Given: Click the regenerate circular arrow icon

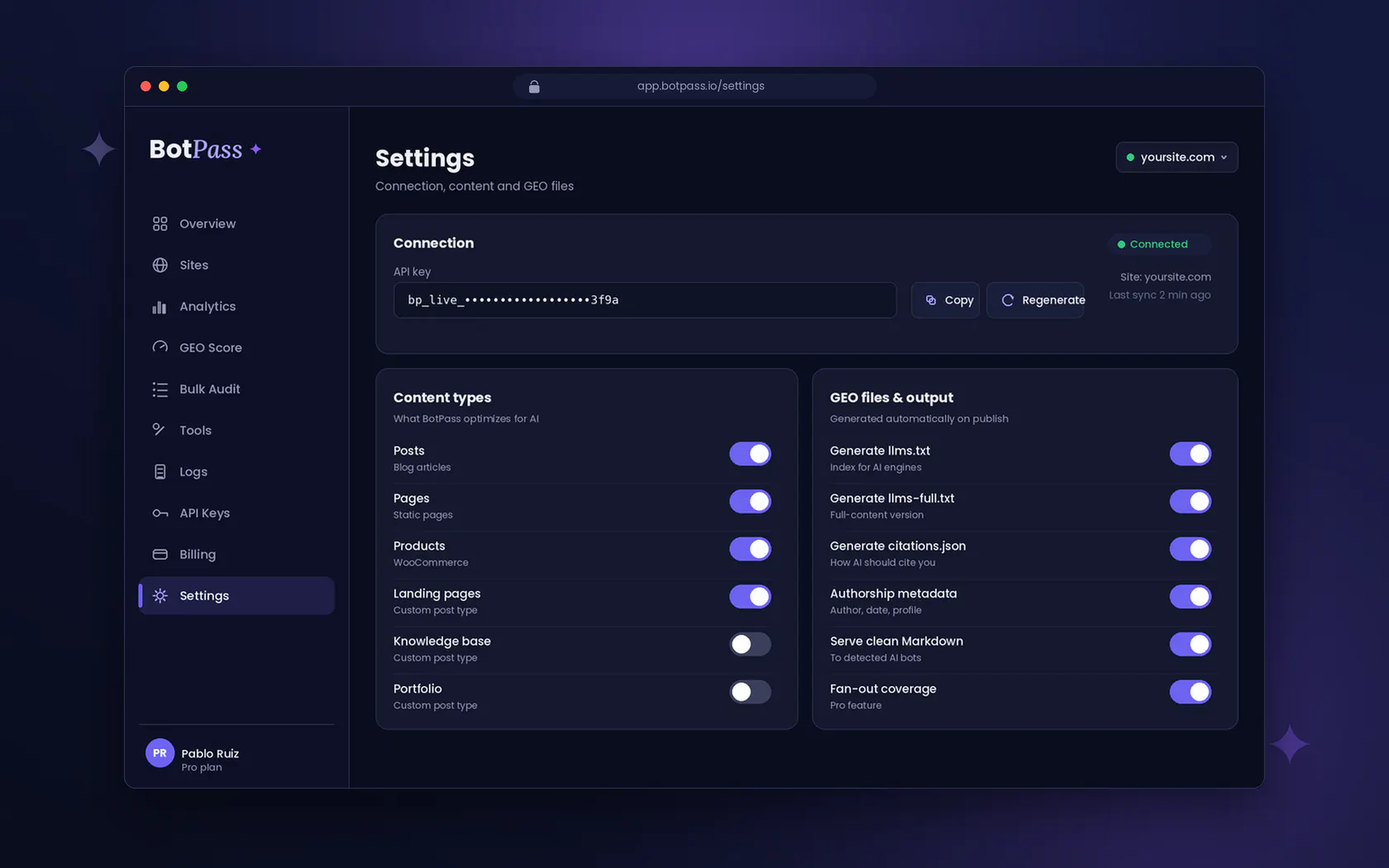Looking at the screenshot, I should (x=1007, y=300).
